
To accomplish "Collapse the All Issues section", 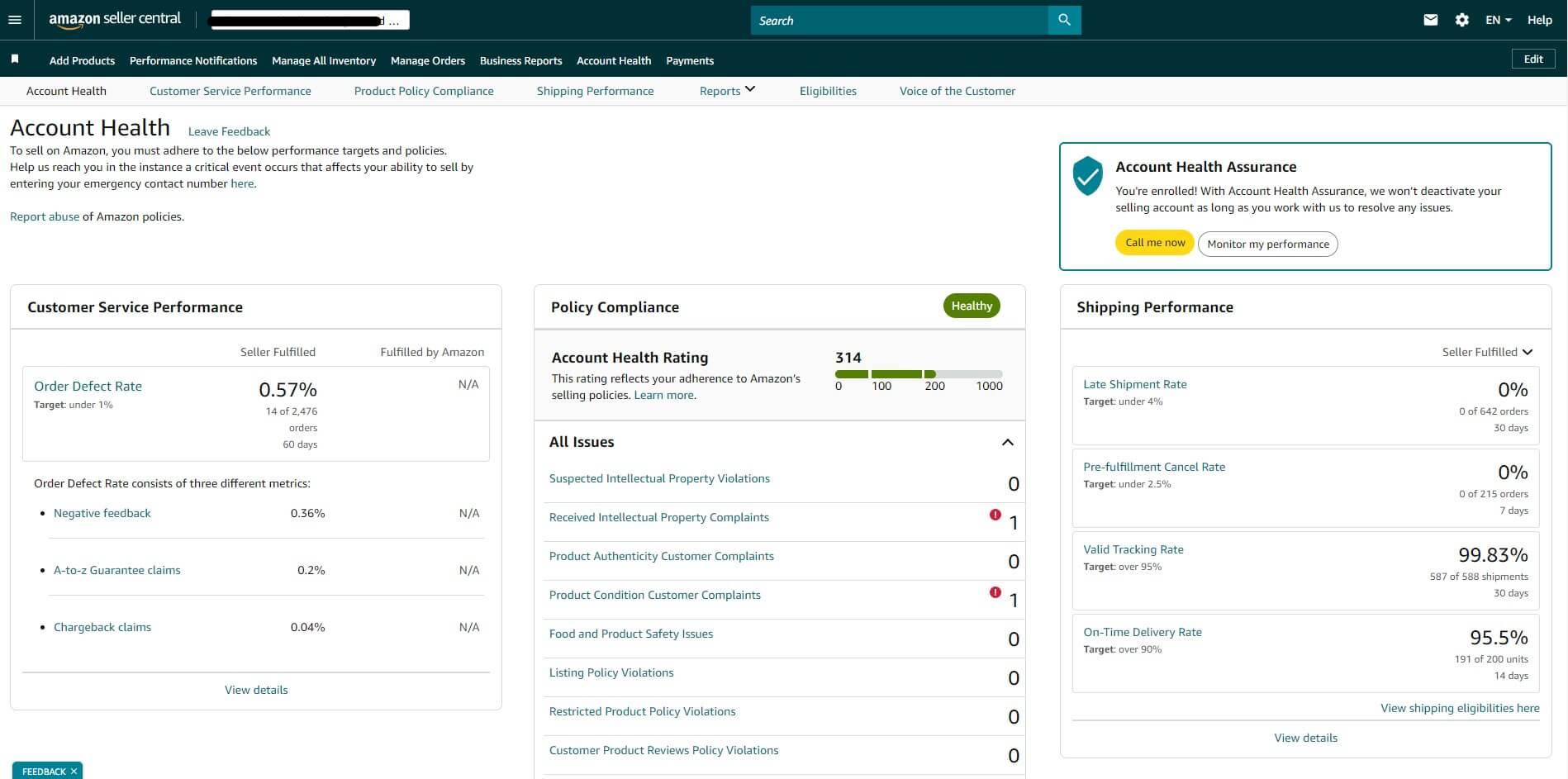I will tap(1007, 442).
